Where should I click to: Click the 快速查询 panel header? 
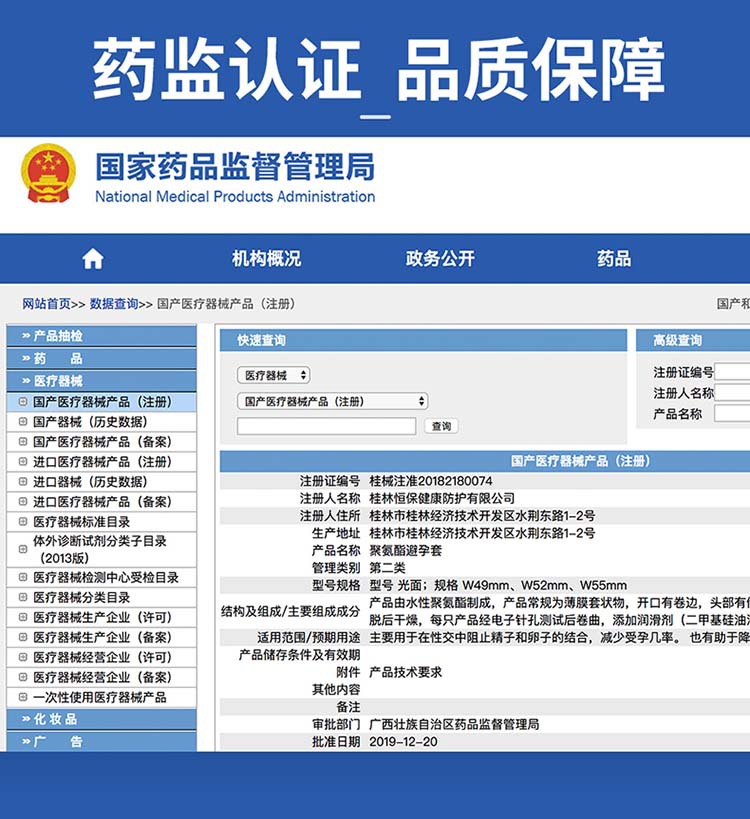424,341
